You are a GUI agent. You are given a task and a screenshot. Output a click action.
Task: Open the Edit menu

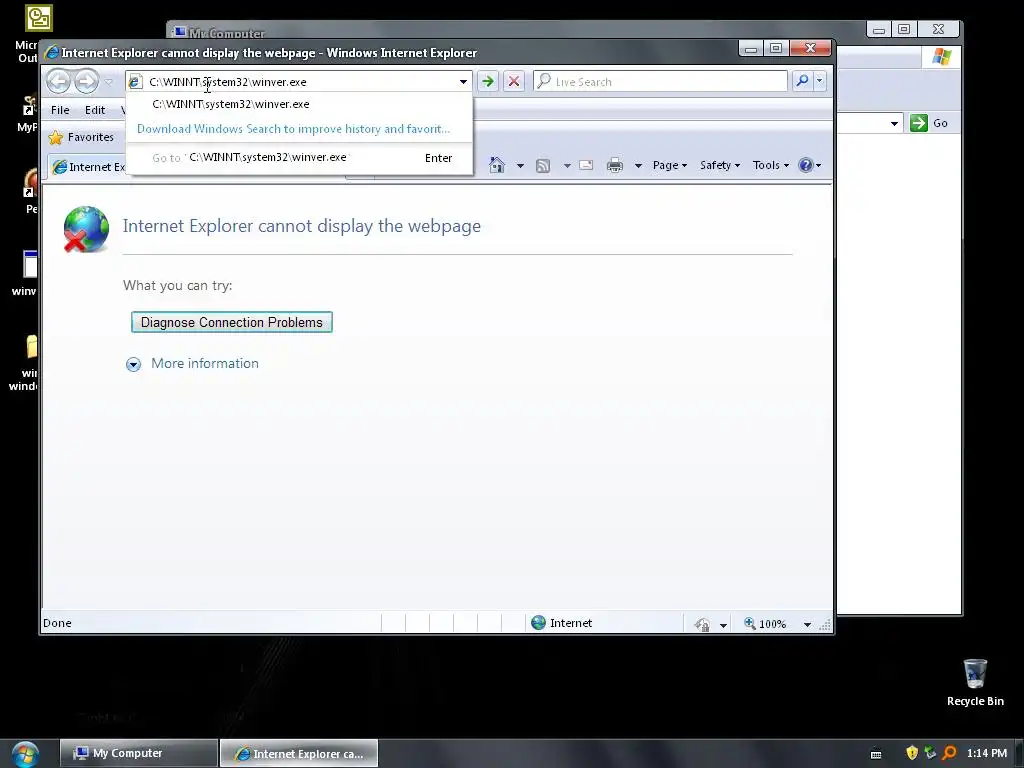point(95,110)
